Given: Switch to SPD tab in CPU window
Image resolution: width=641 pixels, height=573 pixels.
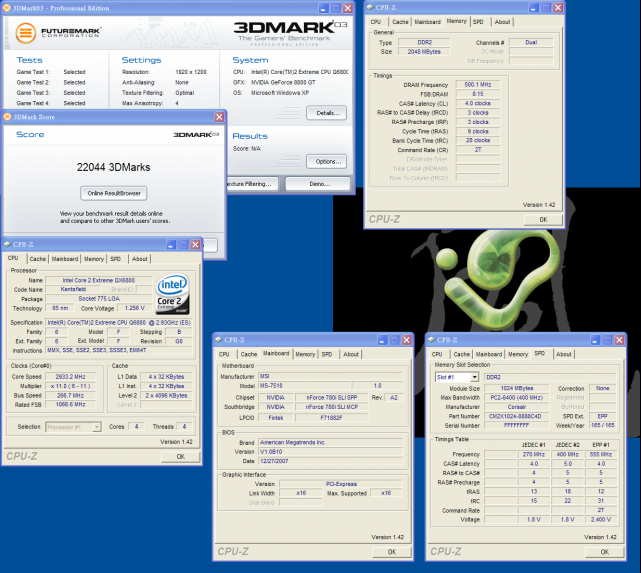Looking at the screenshot, I should (116, 259).
